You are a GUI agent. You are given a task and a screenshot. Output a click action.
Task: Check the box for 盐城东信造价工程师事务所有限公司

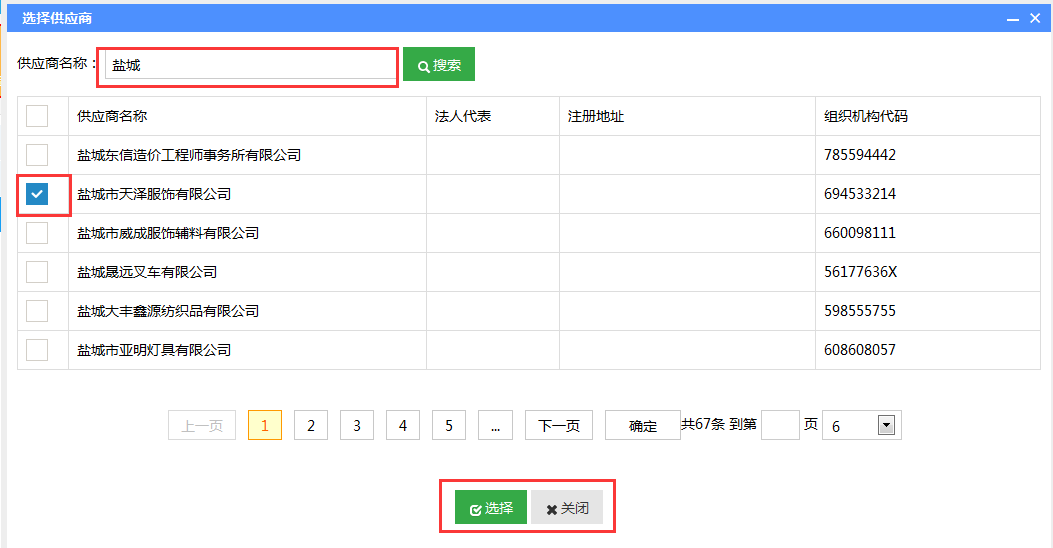(x=37, y=154)
